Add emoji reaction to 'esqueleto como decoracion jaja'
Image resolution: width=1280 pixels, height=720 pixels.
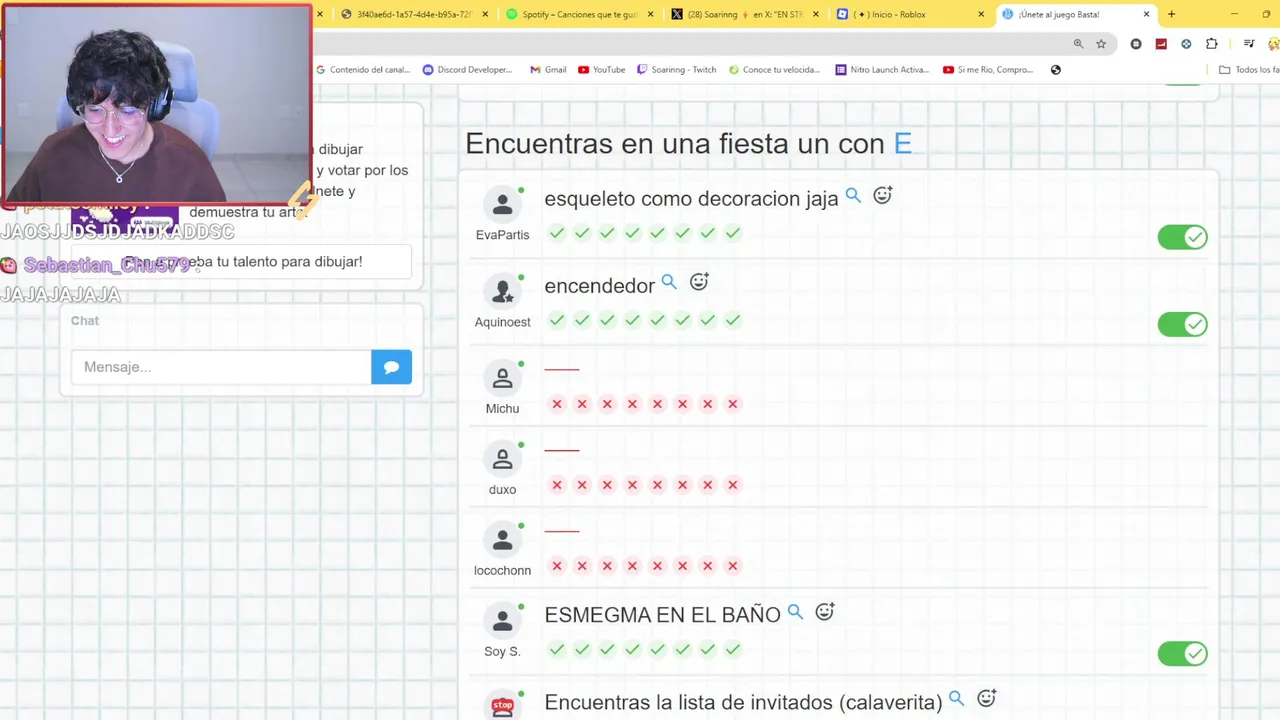(x=882, y=196)
